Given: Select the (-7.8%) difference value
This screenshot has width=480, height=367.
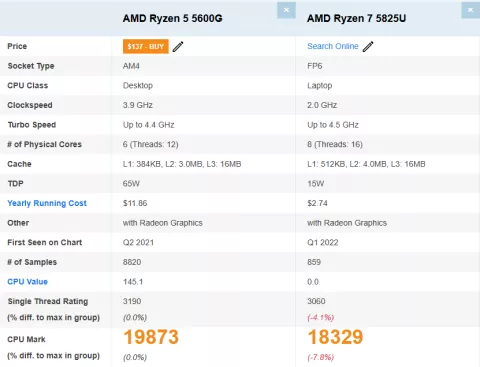Looking at the screenshot, I should tap(320, 357).
